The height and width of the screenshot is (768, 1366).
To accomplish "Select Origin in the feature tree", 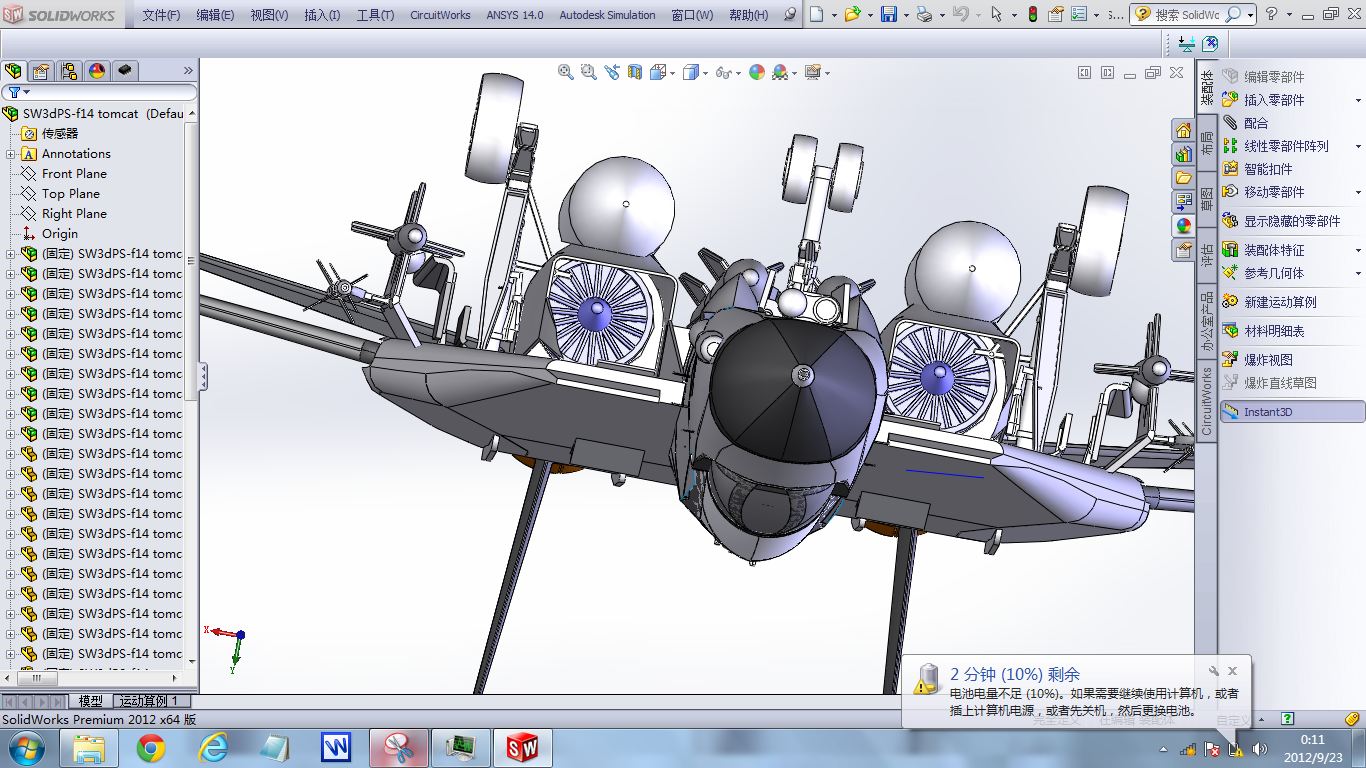I will pos(60,234).
